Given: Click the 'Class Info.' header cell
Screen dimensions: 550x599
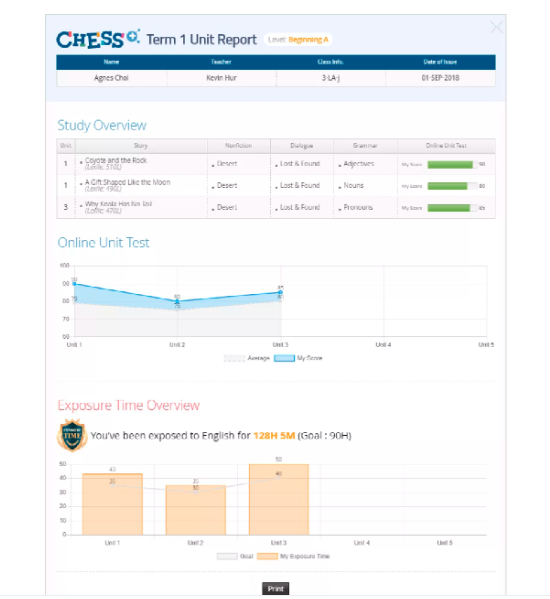Looking at the screenshot, I should pos(330,62).
